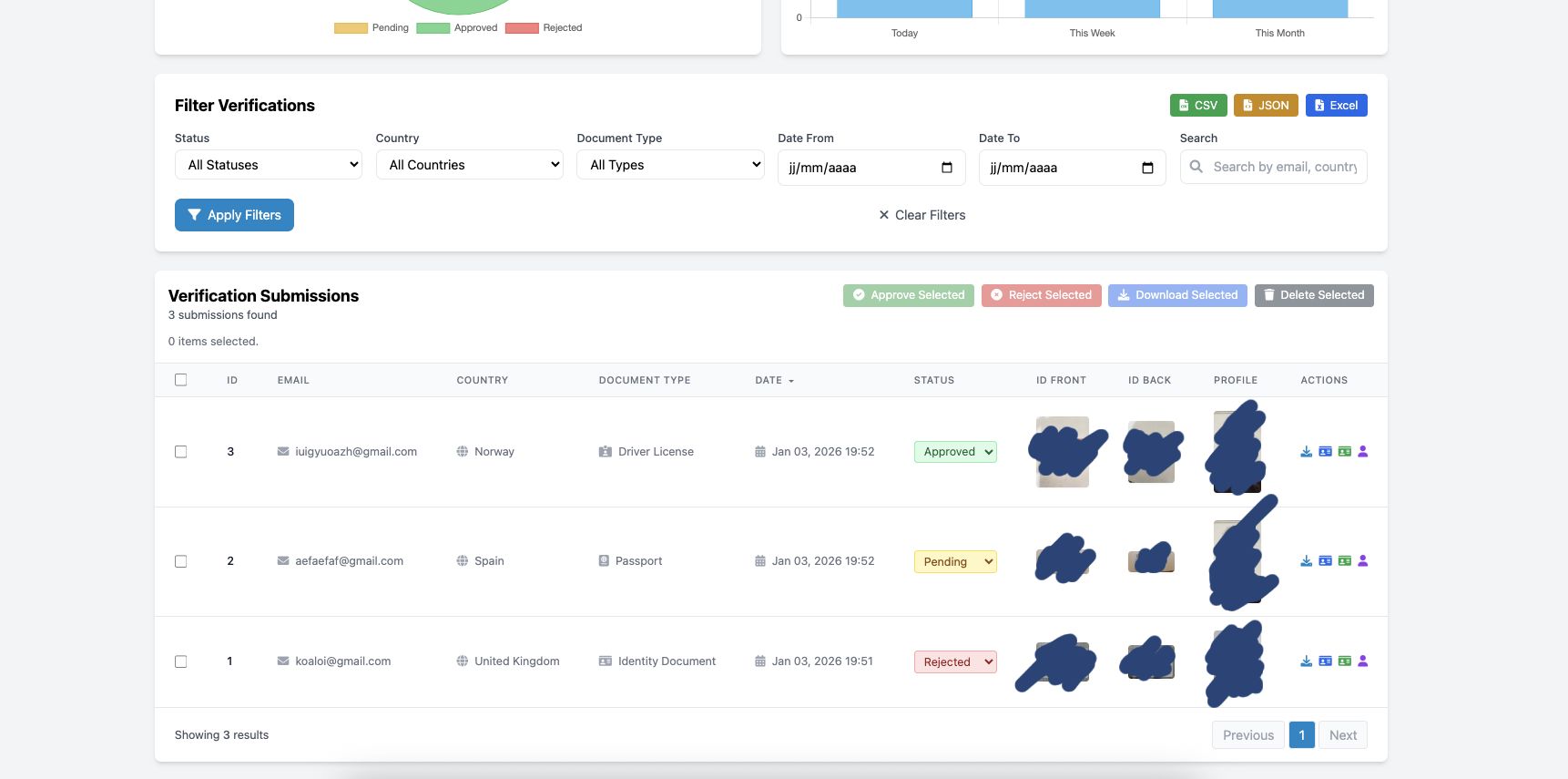Check the box for koaloi@gmail.com submission

[181, 661]
